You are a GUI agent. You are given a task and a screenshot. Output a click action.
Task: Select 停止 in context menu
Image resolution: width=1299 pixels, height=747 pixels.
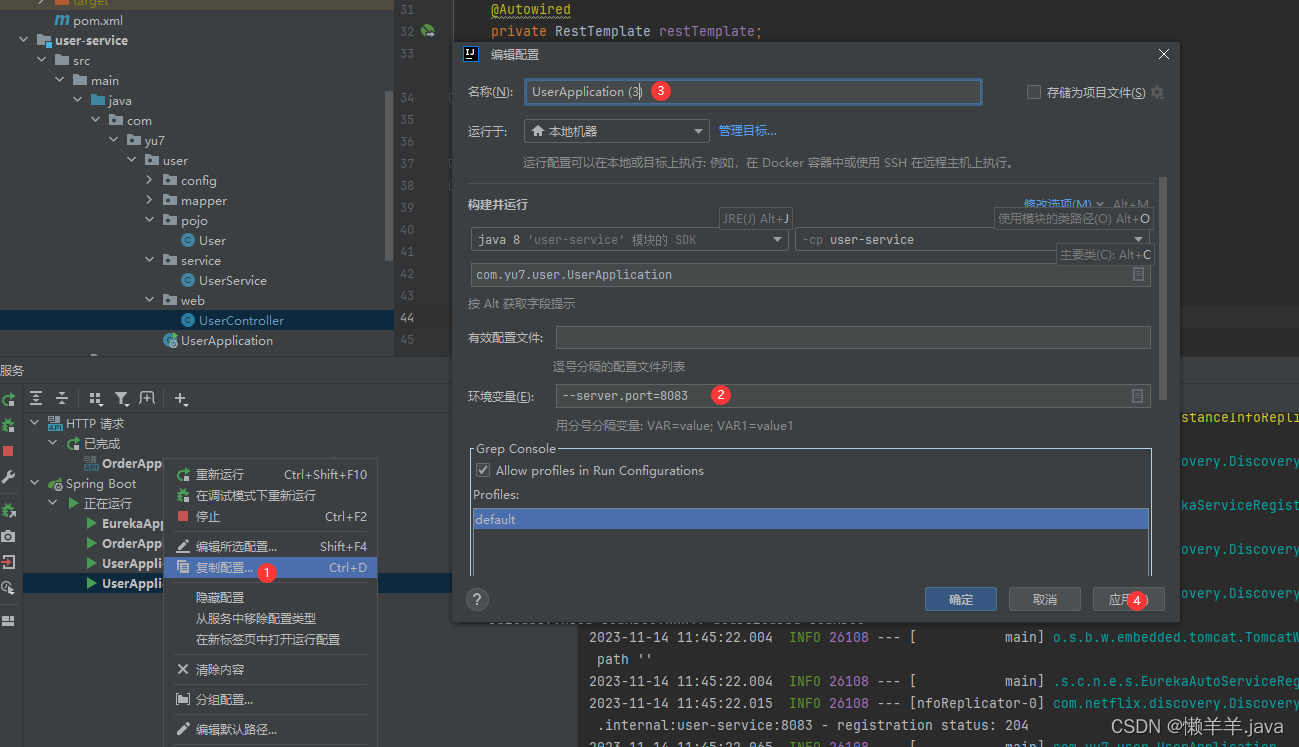271,517
